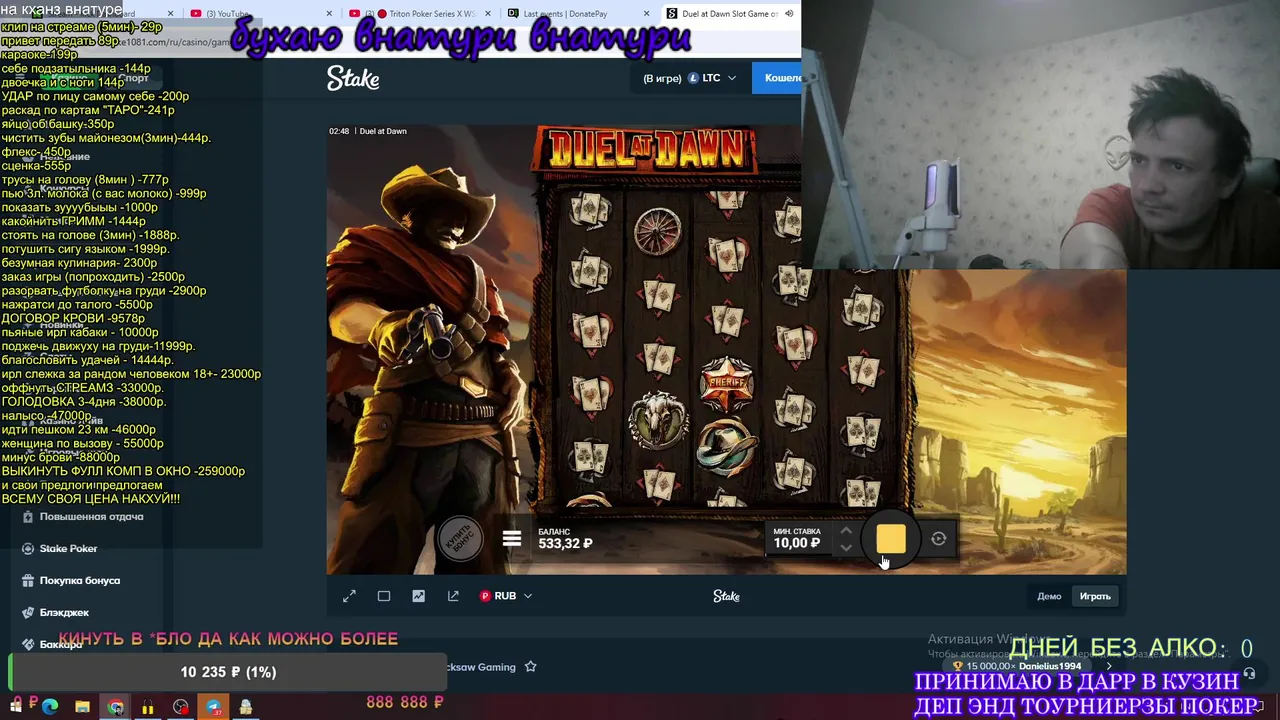
Task: Click the arrow beside the Danielius1994 notification
Action: click(x=1108, y=666)
